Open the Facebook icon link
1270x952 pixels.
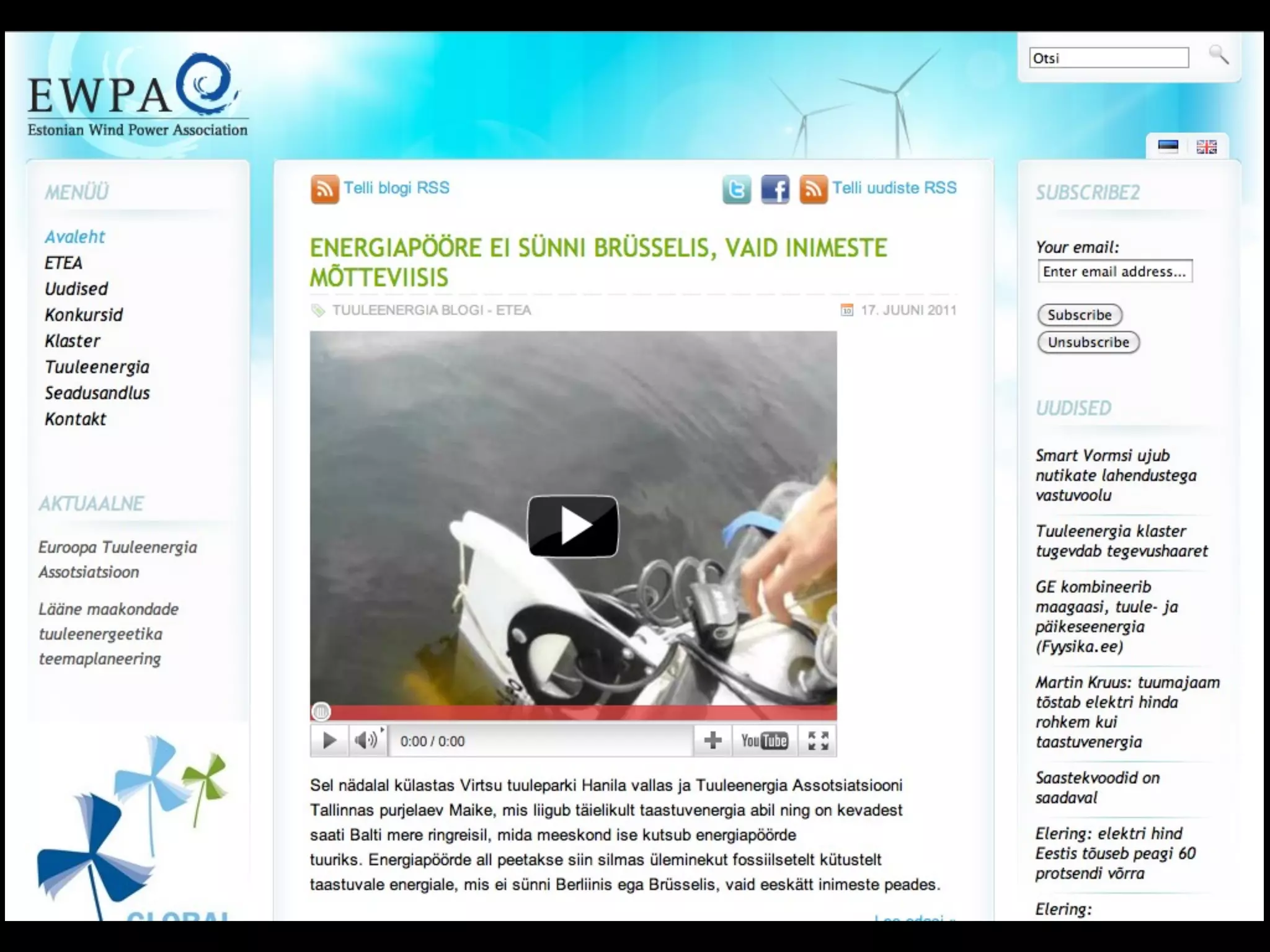(775, 189)
